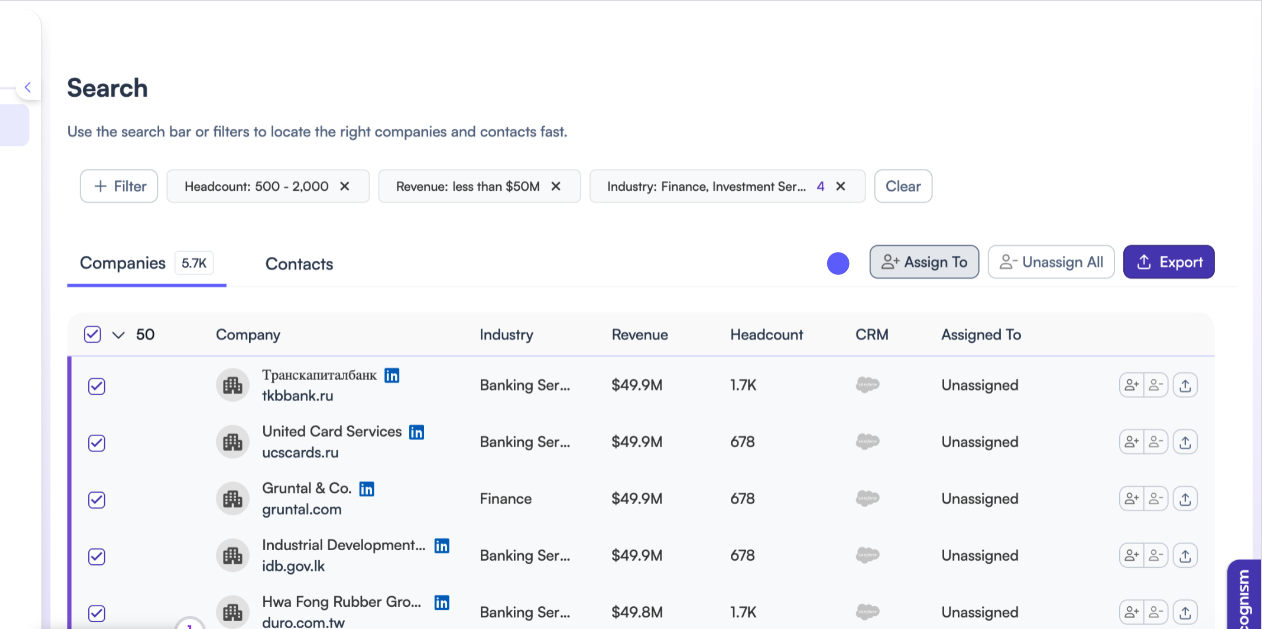Viewport: 1262px width, 629px height.
Task: Collapse the left sidebar with the chevron arrow
Action: tap(26, 87)
